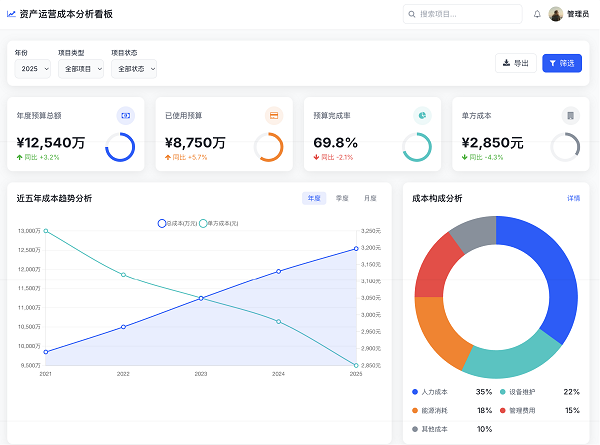Click the green 同比 +3.2% indicator
This screenshot has width=600, height=445.
(38, 157)
